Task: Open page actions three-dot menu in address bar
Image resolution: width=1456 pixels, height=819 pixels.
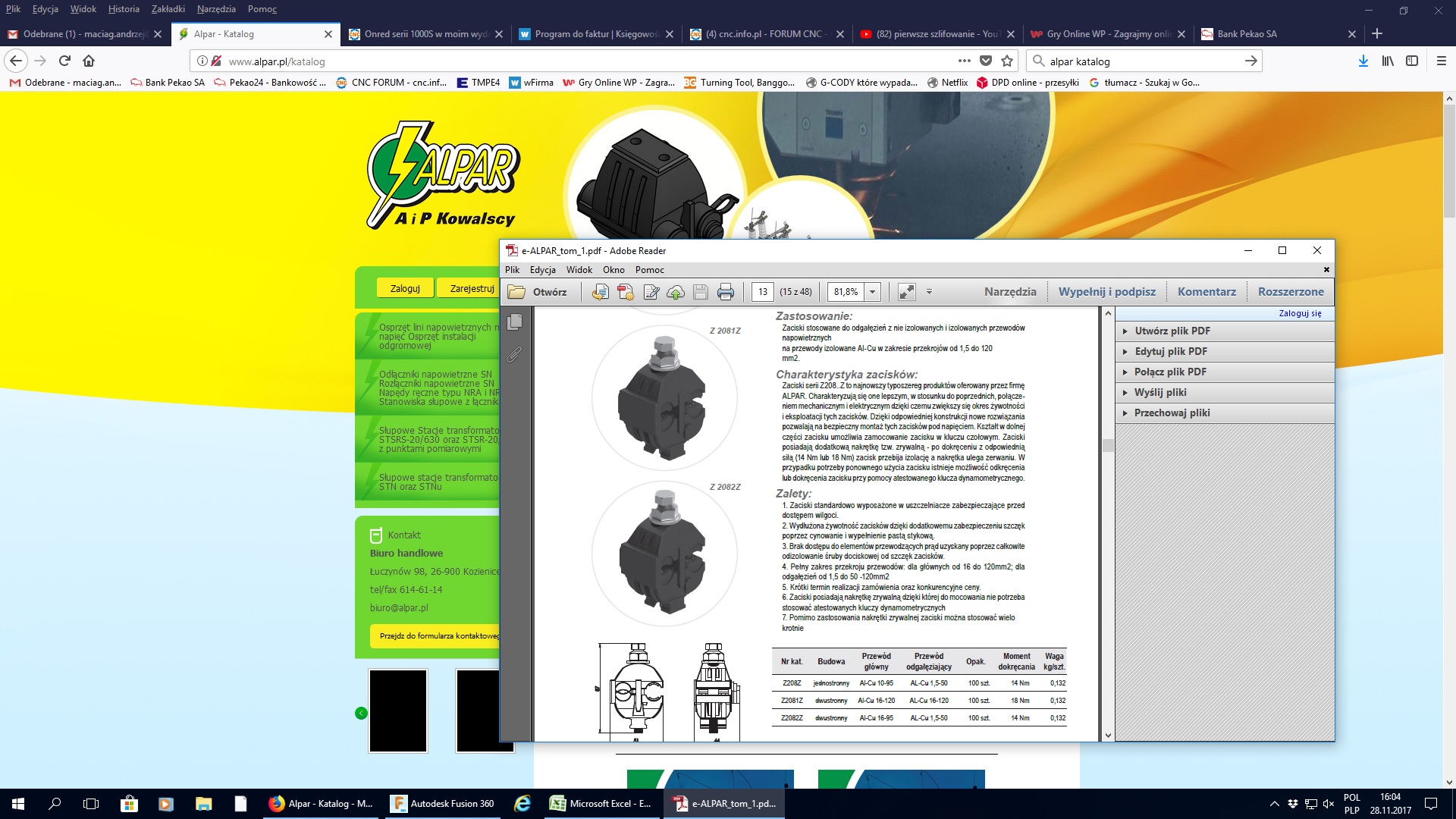Action: pyautogui.click(x=964, y=61)
